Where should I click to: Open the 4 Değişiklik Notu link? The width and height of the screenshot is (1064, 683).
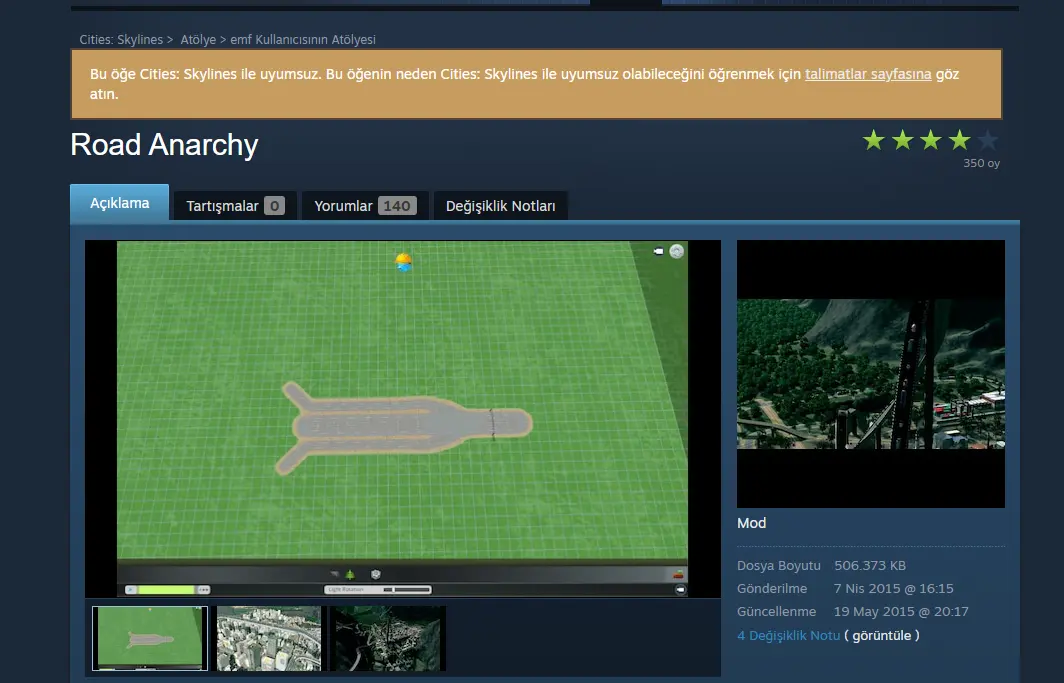[788, 636]
